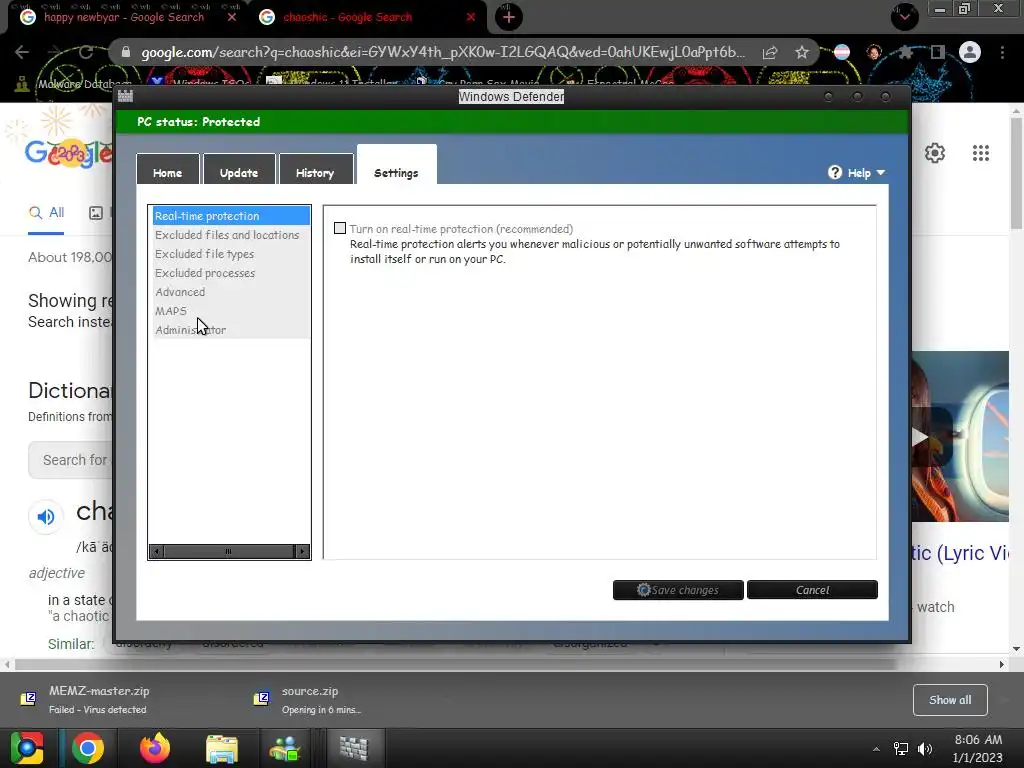Select the All search results tab
The height and width of the screenshot is (768, 1024).
click(46, 213)
